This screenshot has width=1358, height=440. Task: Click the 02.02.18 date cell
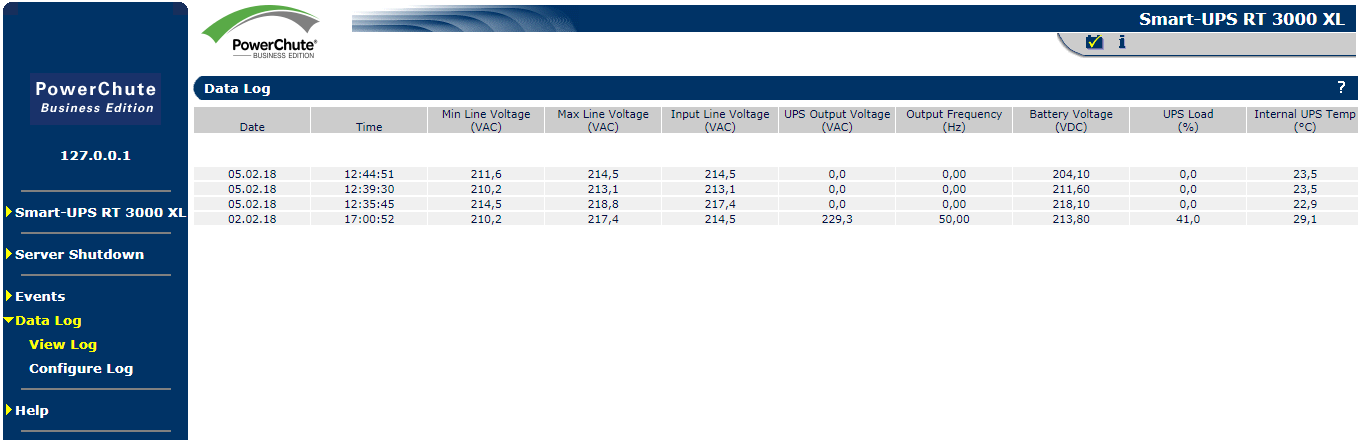(x=252, y=219)
